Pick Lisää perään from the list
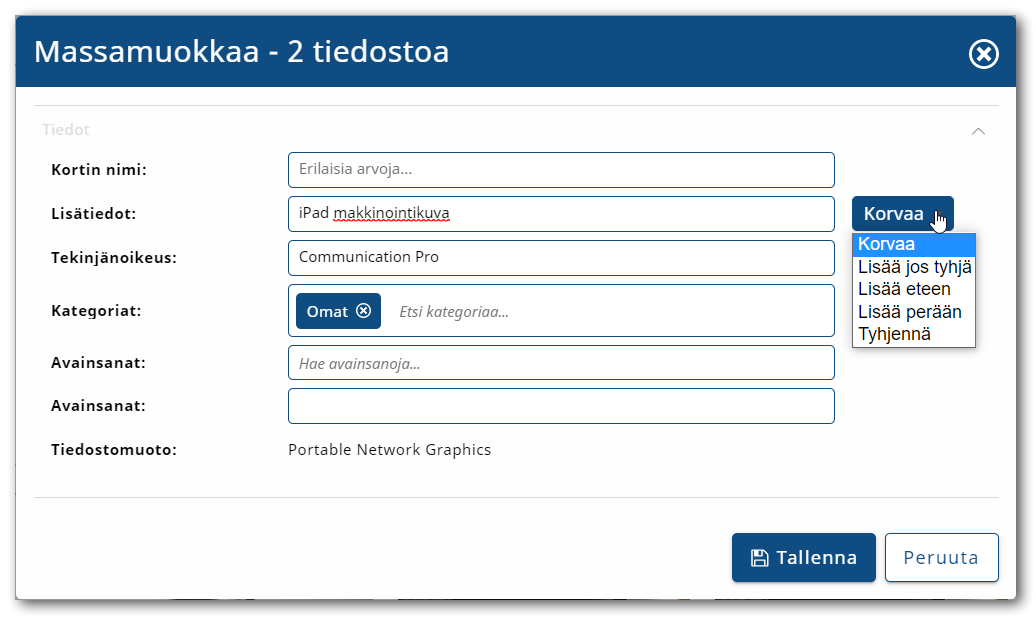 tap(913, 311)
